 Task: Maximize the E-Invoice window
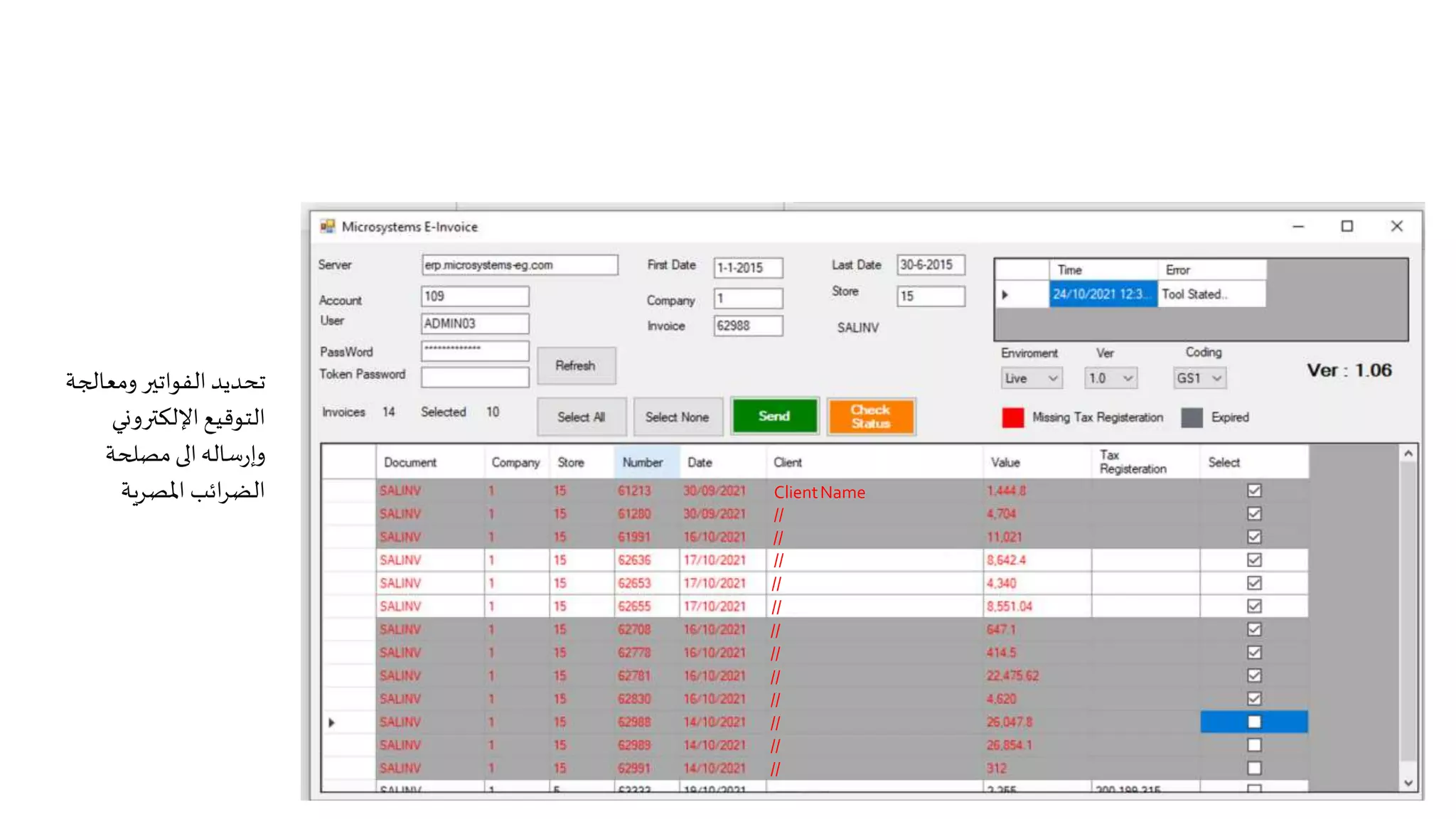[x=1347, y=226]
